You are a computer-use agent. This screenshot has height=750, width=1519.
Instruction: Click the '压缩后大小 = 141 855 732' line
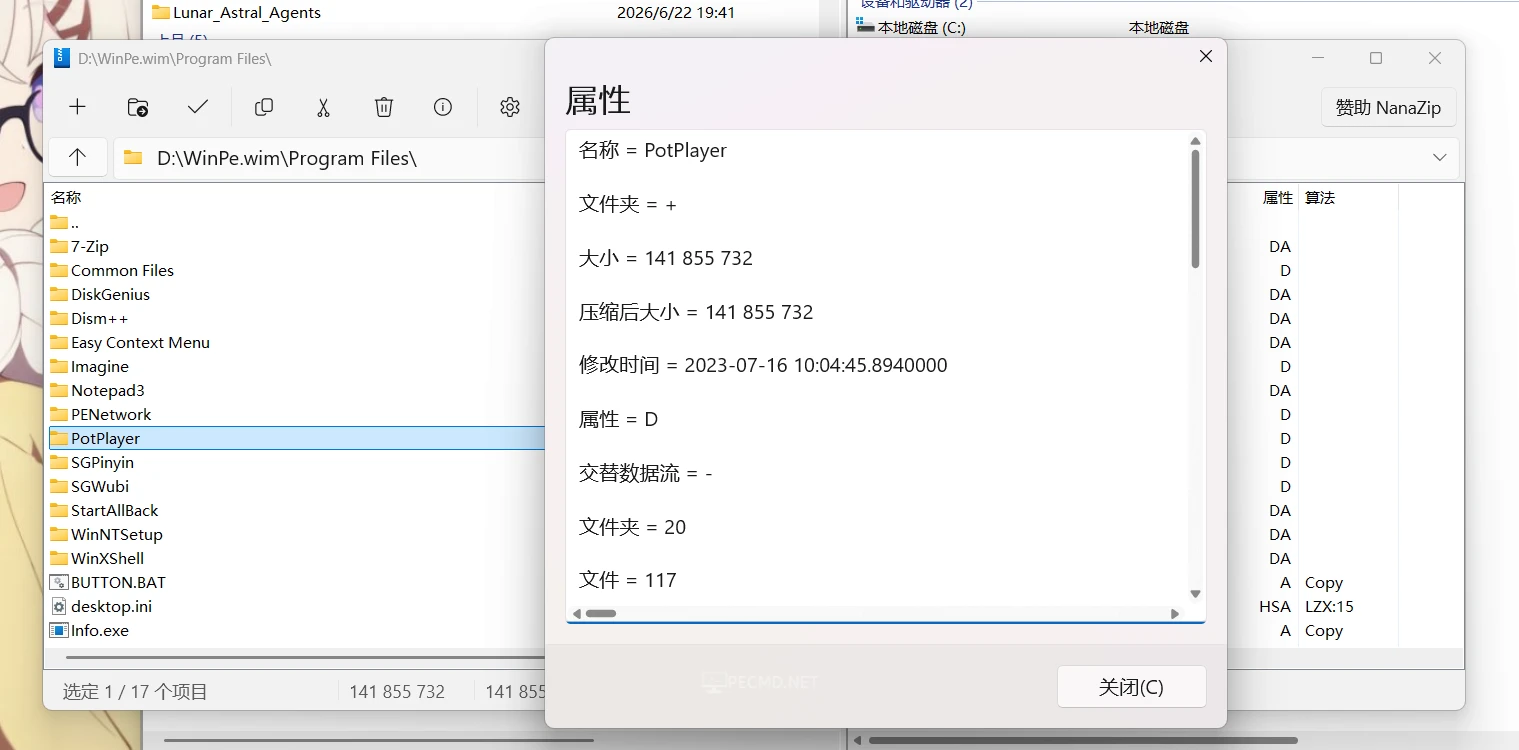click(696, 312)
